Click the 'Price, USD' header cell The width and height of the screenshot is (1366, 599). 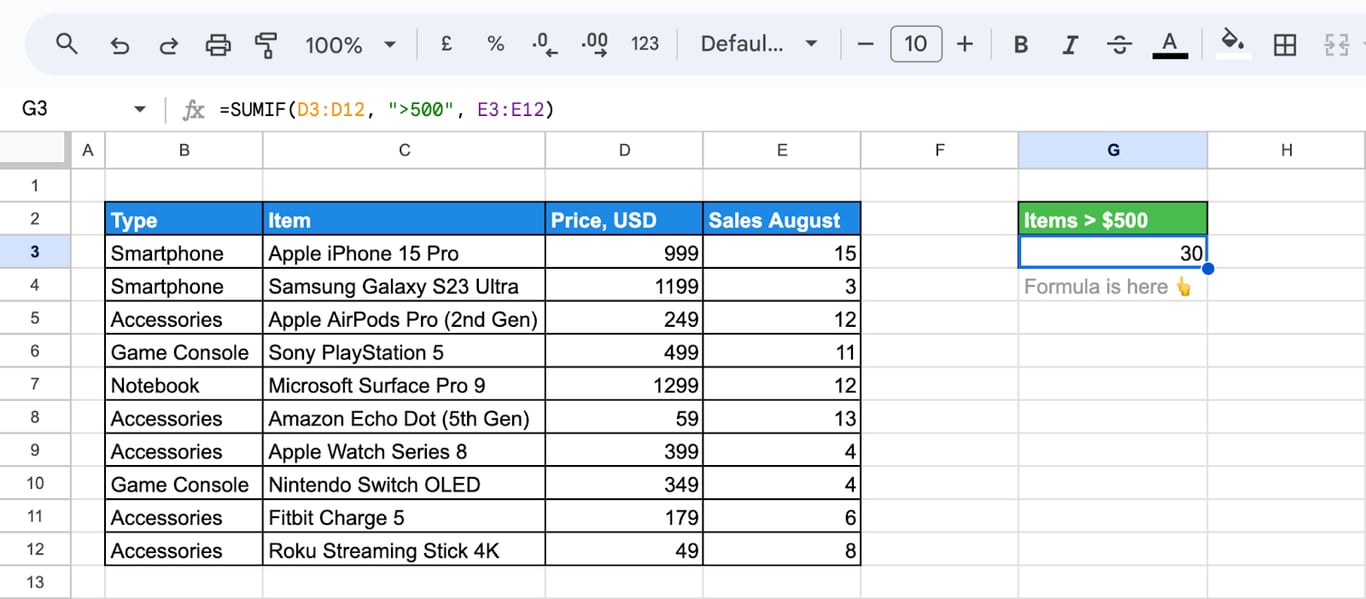pos(625,219)
